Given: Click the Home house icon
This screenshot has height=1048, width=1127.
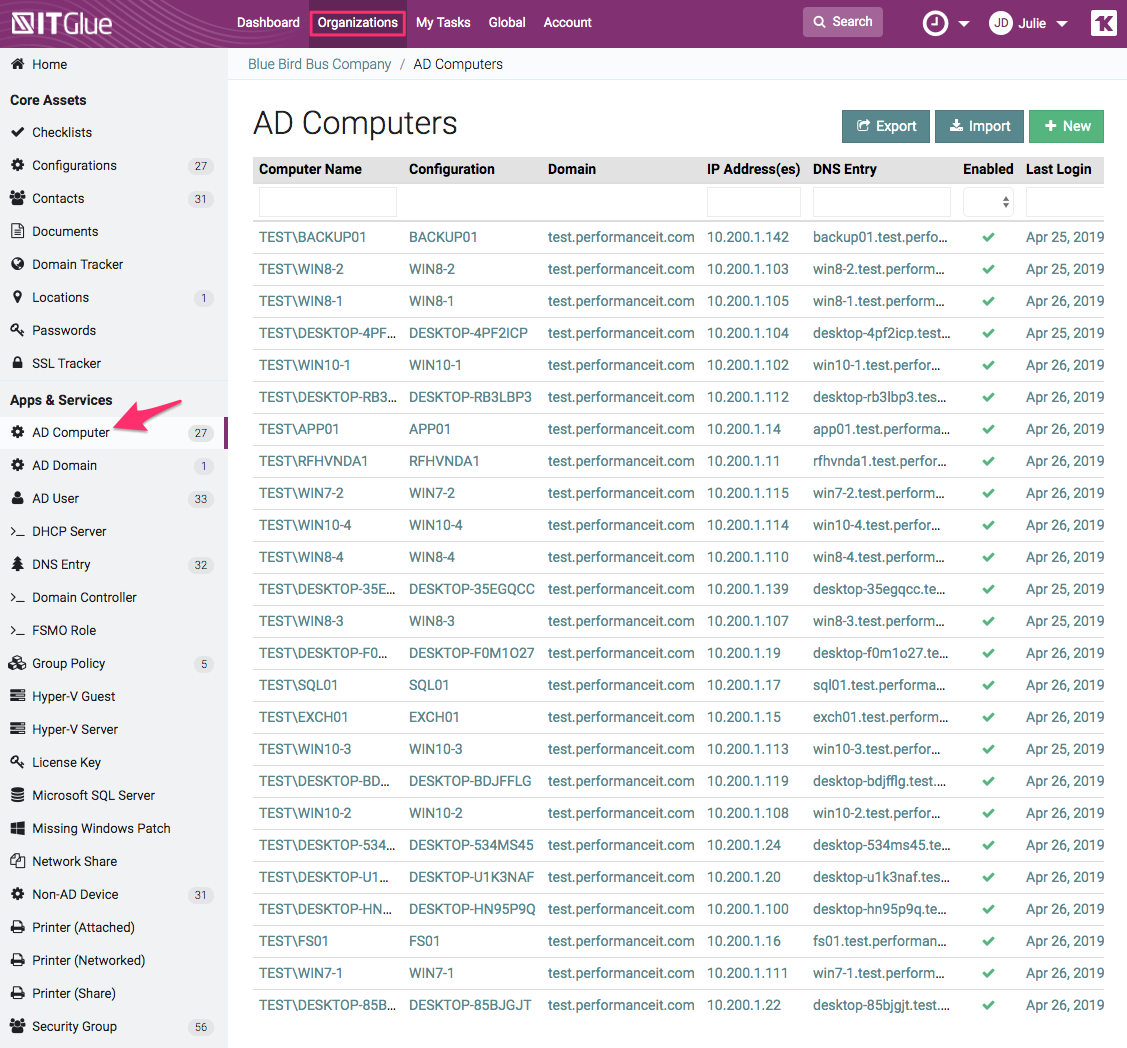Looking at the screenshot, I should [x=17, y=64].
